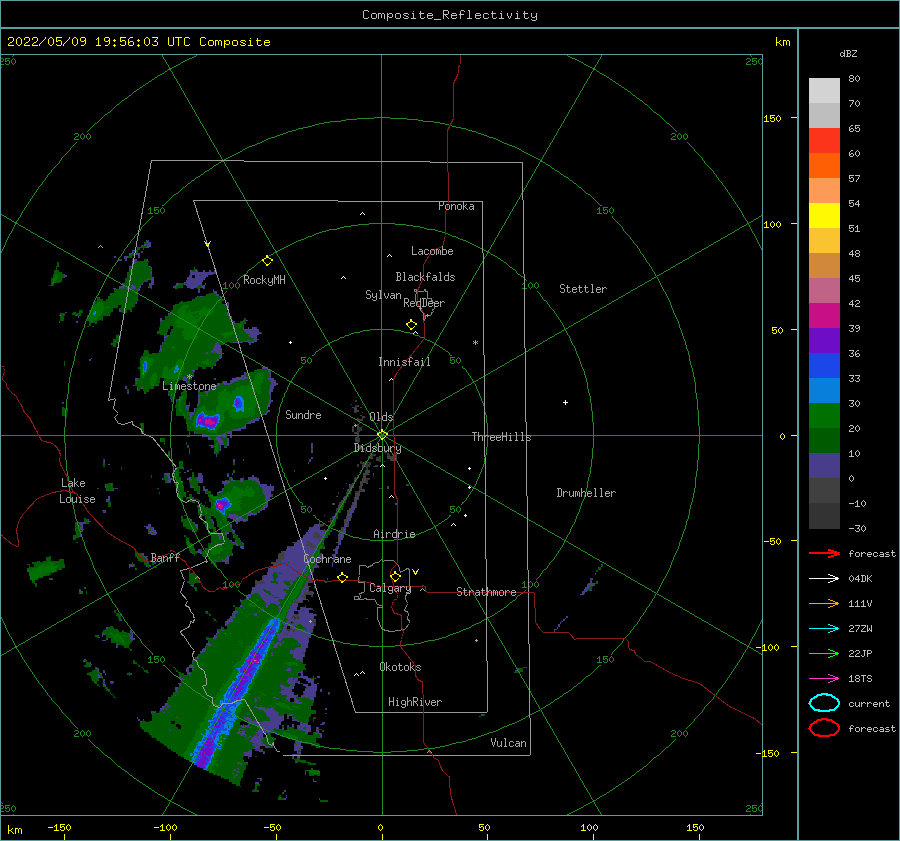
Task: Click the ThreeHills label
Action: [x=501, y=437]
